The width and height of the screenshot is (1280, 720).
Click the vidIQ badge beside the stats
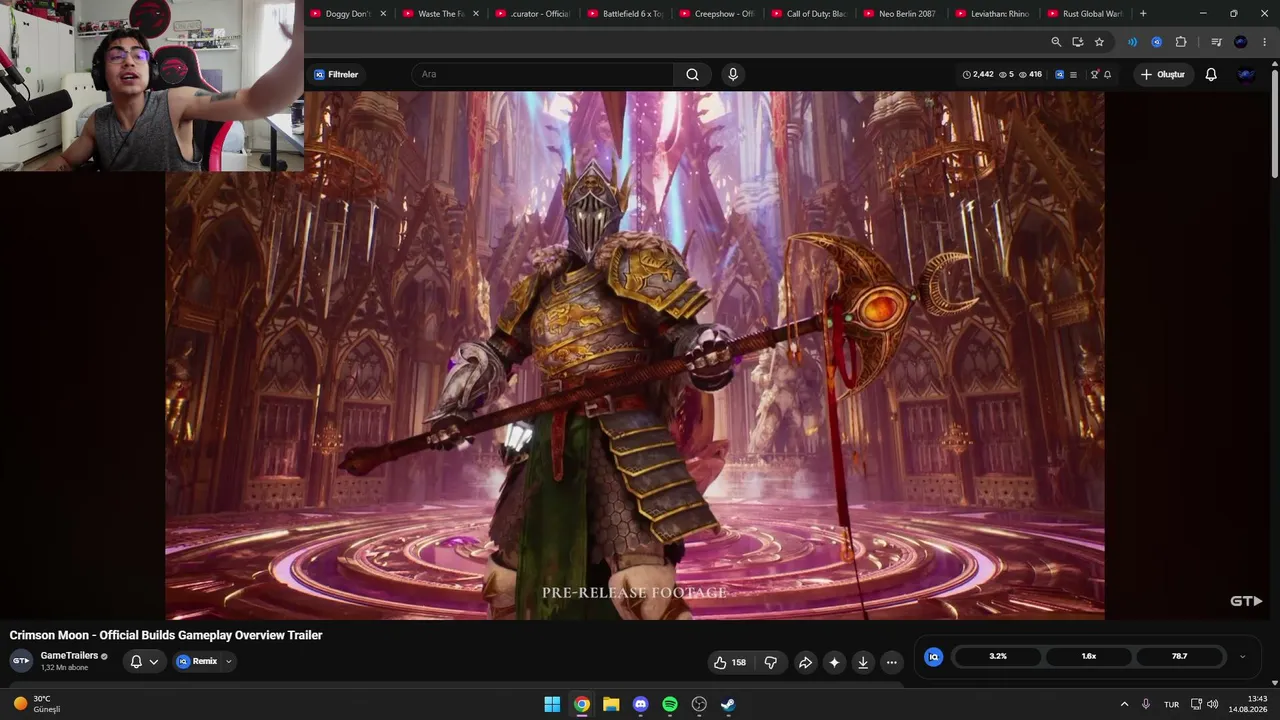933,657
